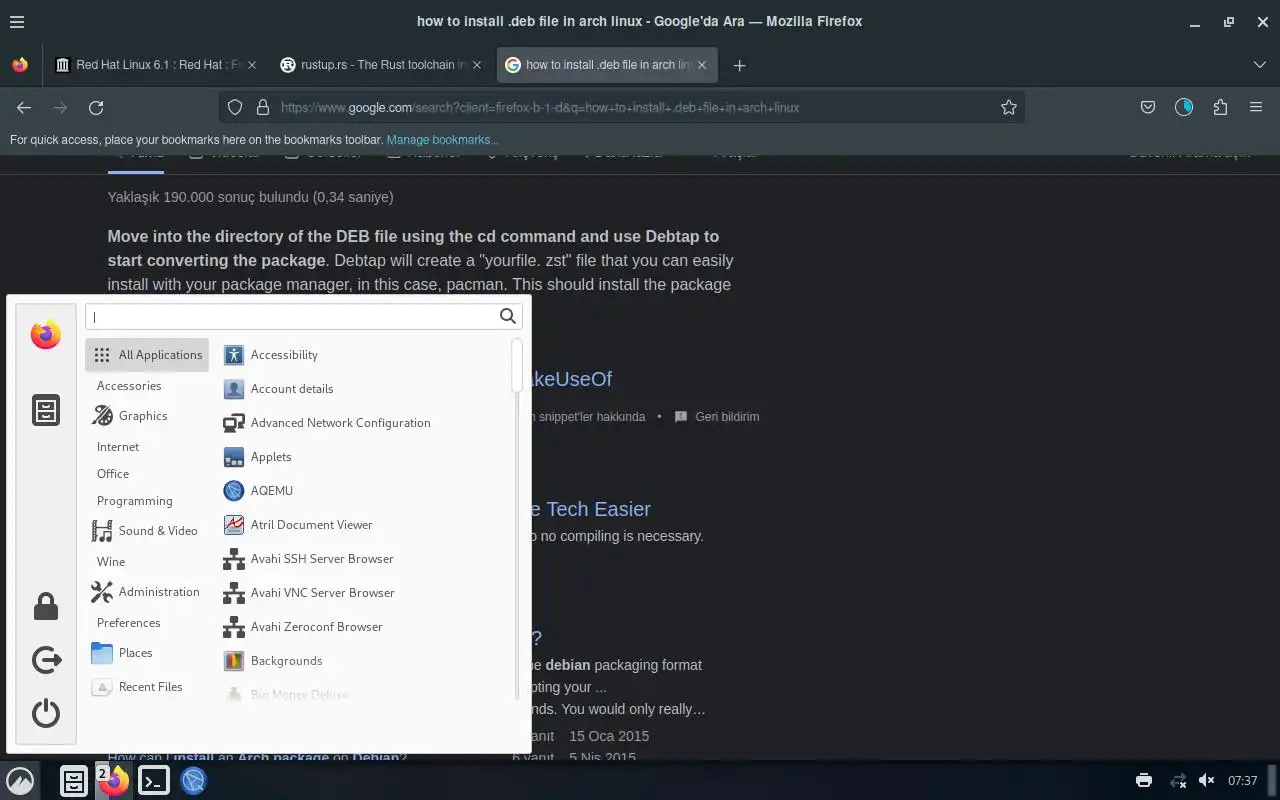
Task: Select the Internet category
Action: (118, 447)
